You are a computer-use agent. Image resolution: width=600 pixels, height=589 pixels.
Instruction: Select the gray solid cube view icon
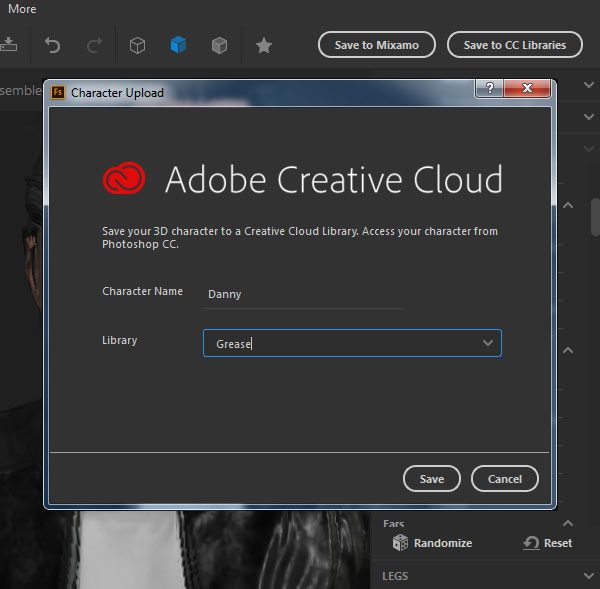tap(219, 45)
